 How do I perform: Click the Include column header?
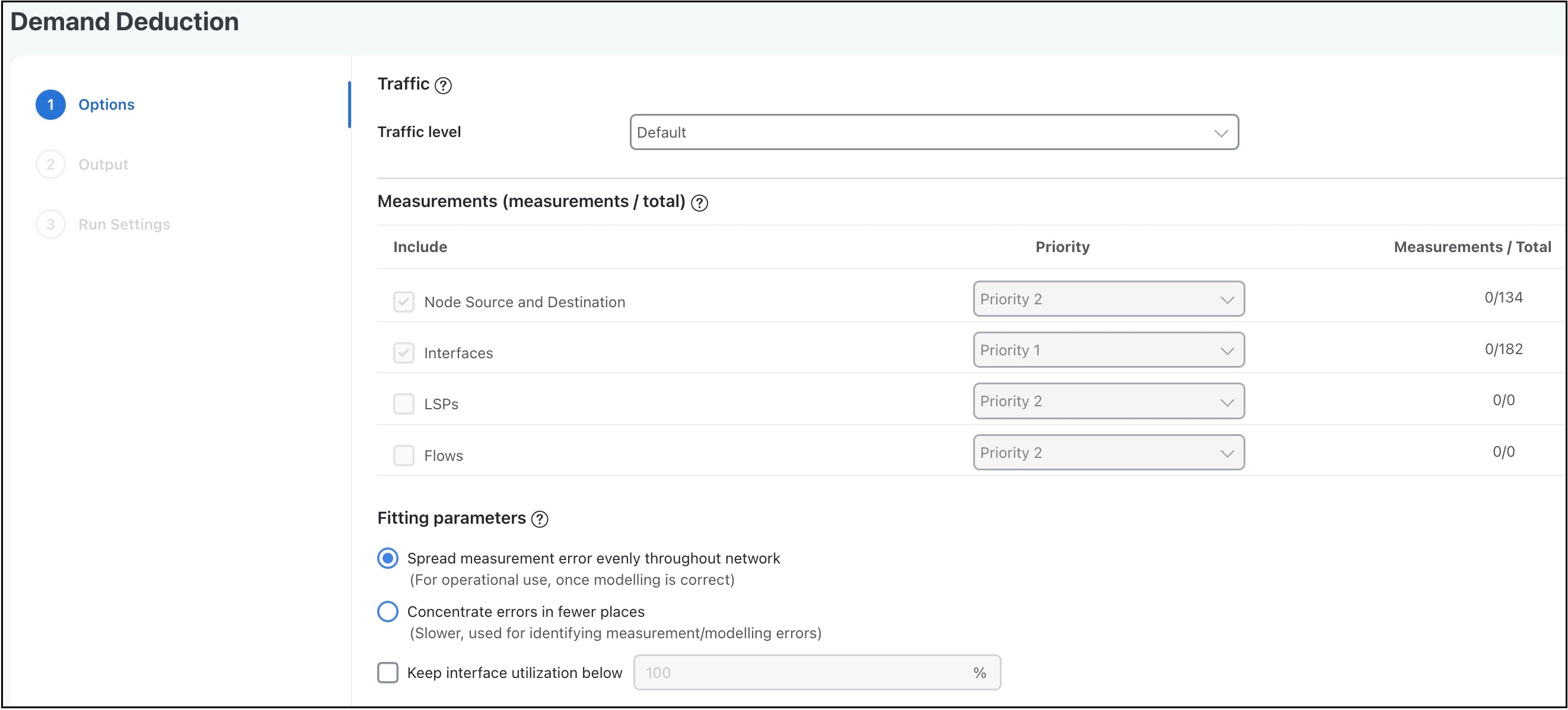(420, 247)
